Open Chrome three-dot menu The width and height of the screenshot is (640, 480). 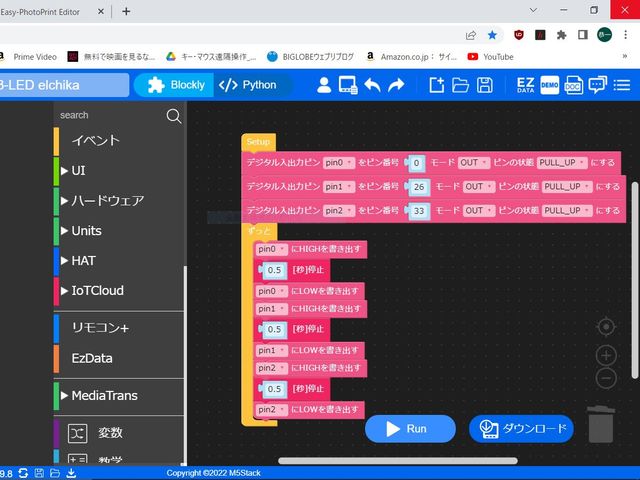click(x=625, y=35)
